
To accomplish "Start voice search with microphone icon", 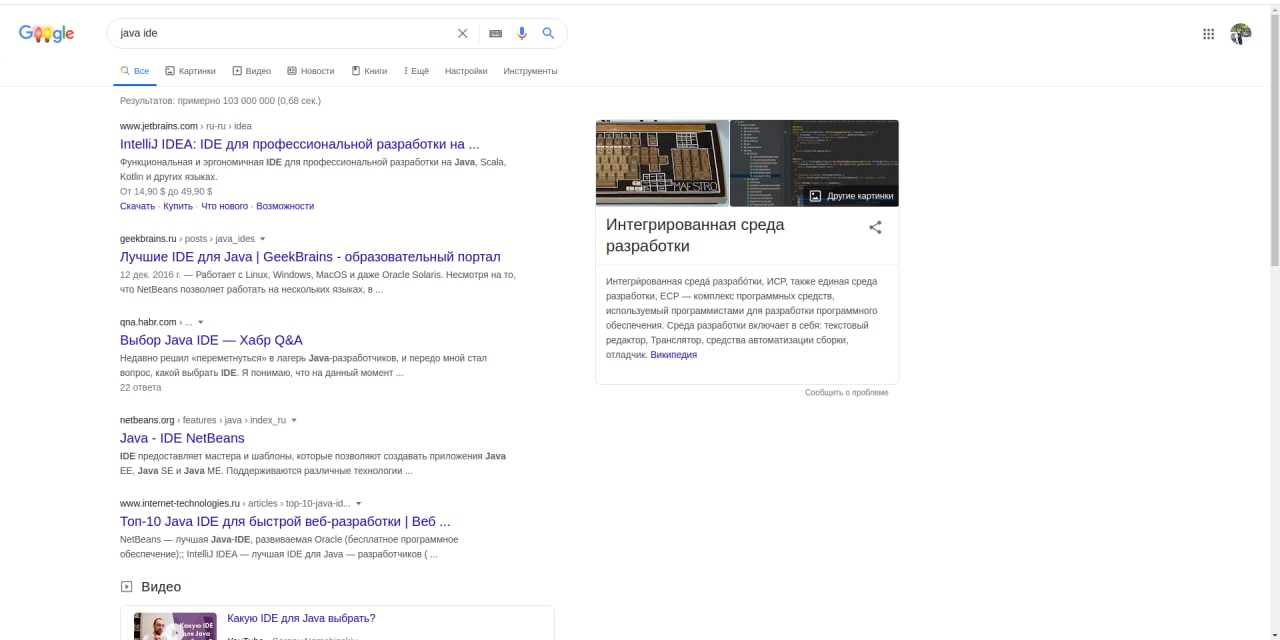I will pos(521,33).
